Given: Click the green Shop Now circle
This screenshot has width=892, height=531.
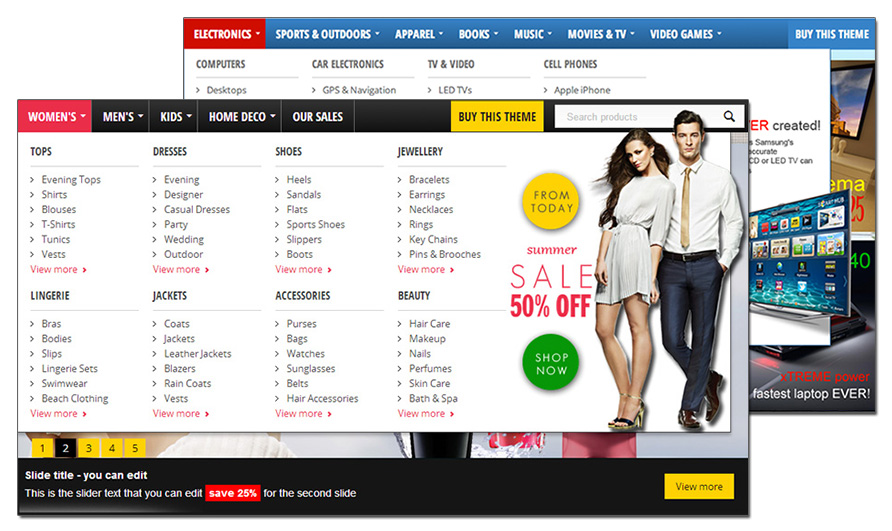Looking at the screenshot, I should [x=551, y=364].
